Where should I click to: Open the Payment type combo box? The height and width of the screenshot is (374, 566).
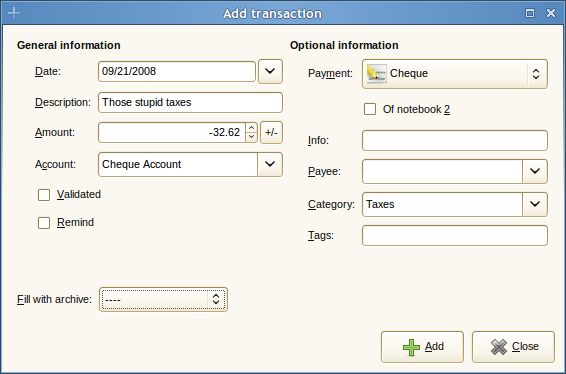pyautogui.click(x=455, y=74)
